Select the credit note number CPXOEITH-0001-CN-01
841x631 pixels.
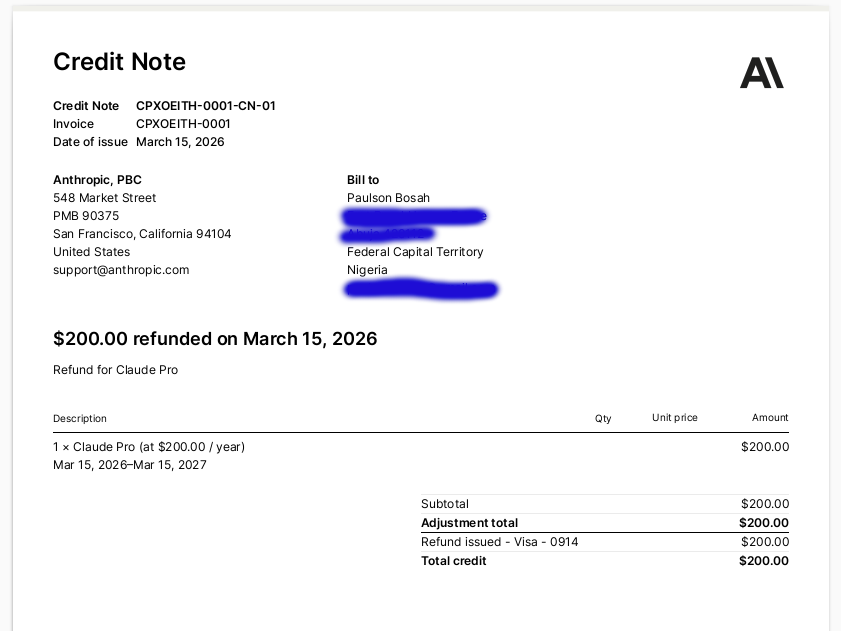(206, 106)
